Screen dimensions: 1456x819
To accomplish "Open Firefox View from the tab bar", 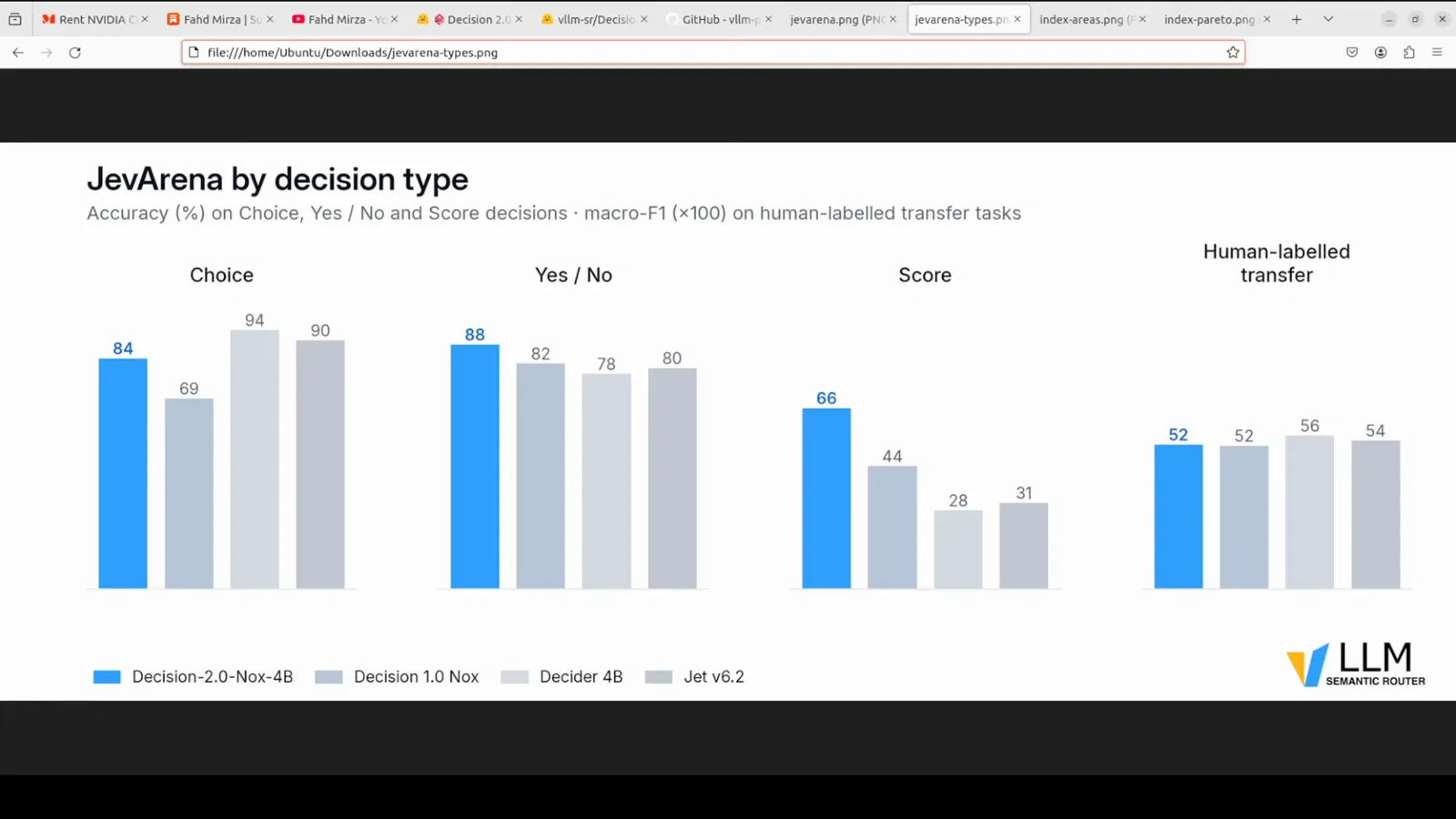I will pyautogui.click(x=15, y=19).
